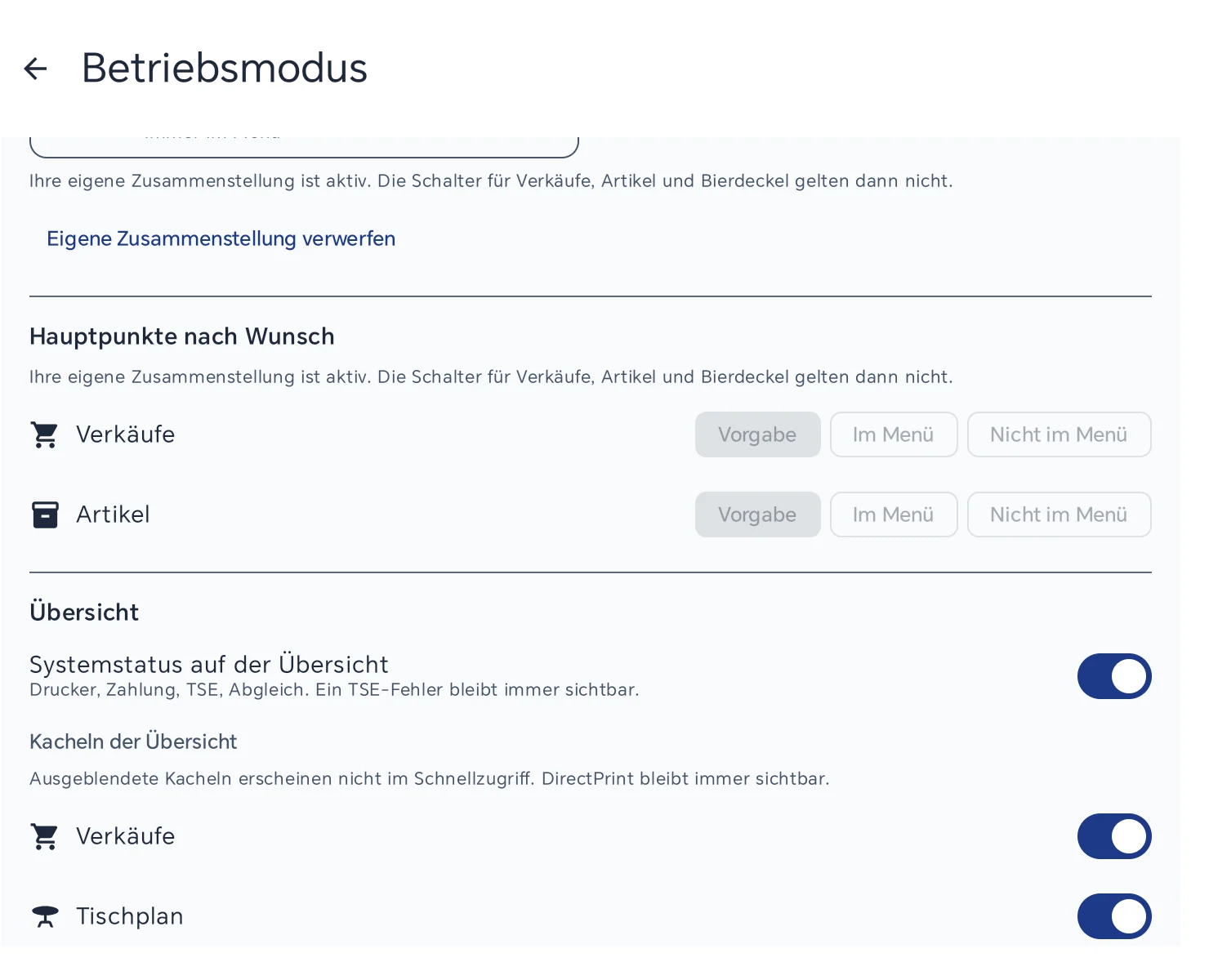Open Eigene Zusammenstellung verwerfen link

coord(221,238)
